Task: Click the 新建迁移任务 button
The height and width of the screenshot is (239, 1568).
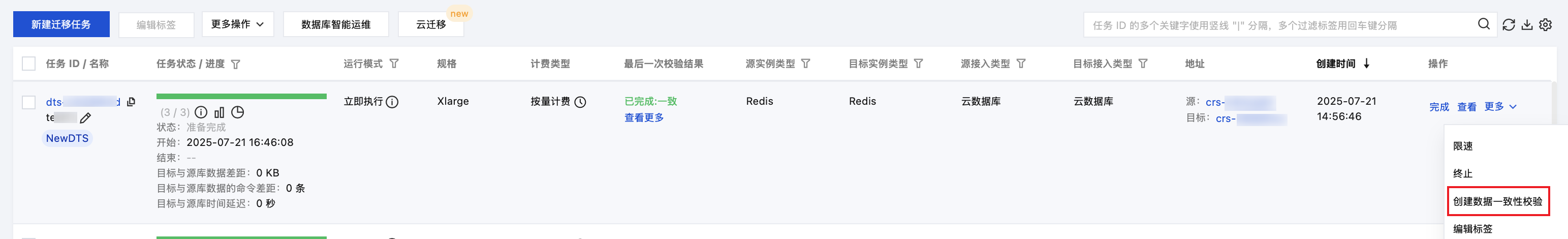Action: [61, 24]
